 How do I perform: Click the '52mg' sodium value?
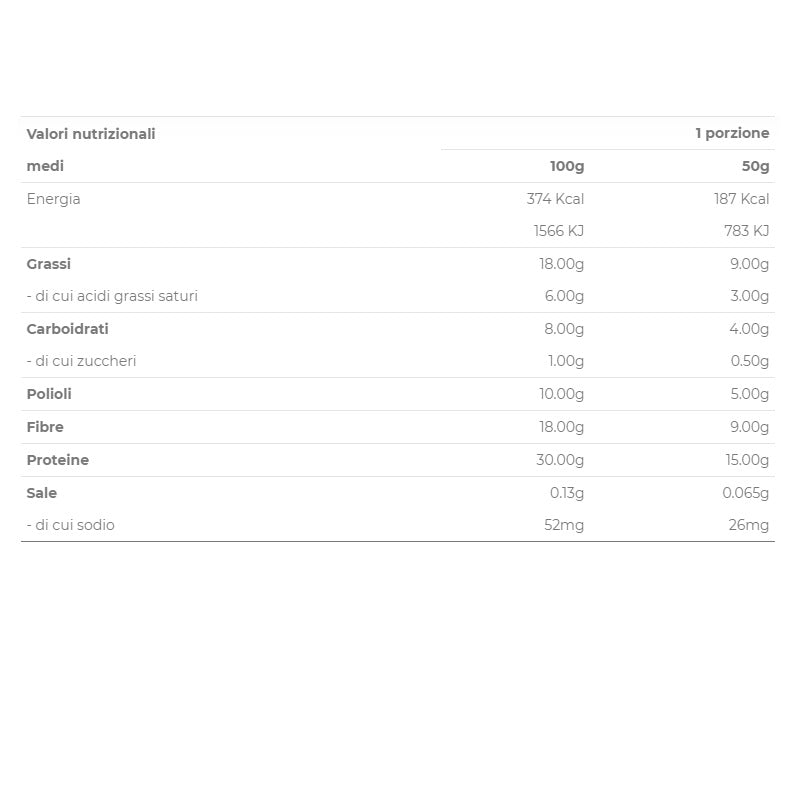pos(564,525)
